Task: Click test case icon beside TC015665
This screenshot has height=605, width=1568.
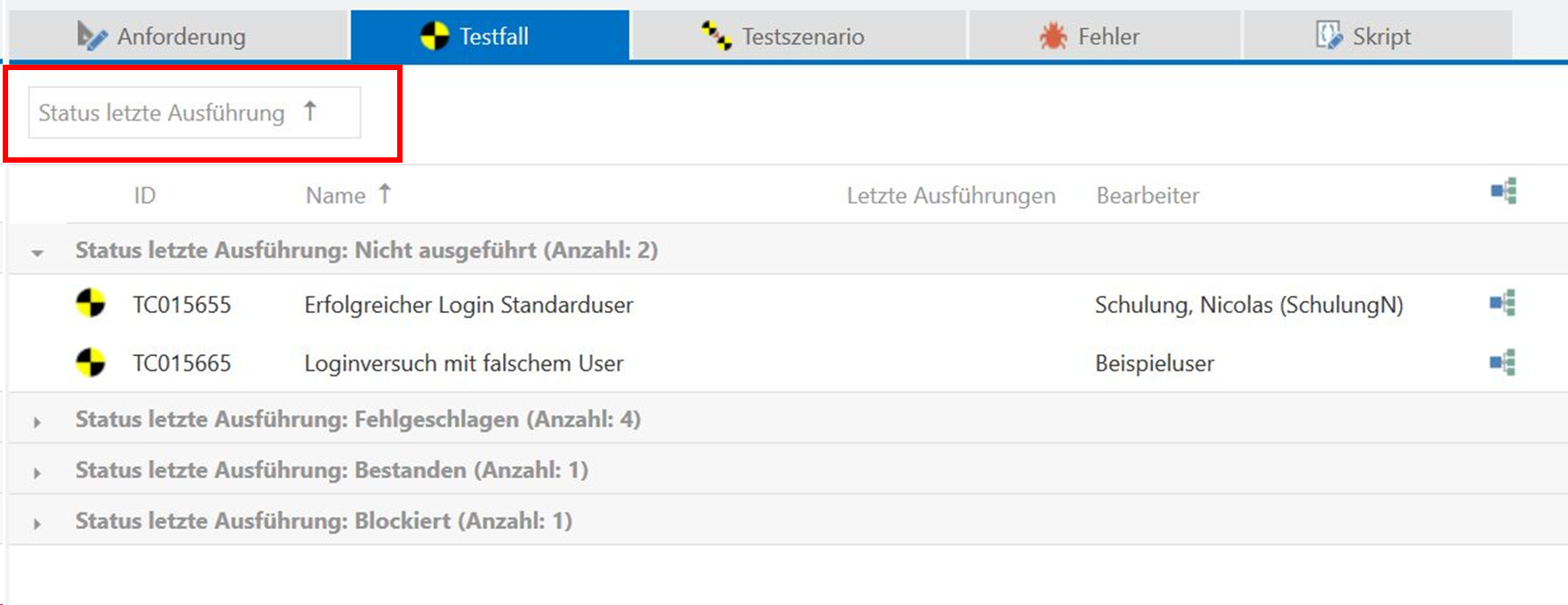Action: pos(90,363)
